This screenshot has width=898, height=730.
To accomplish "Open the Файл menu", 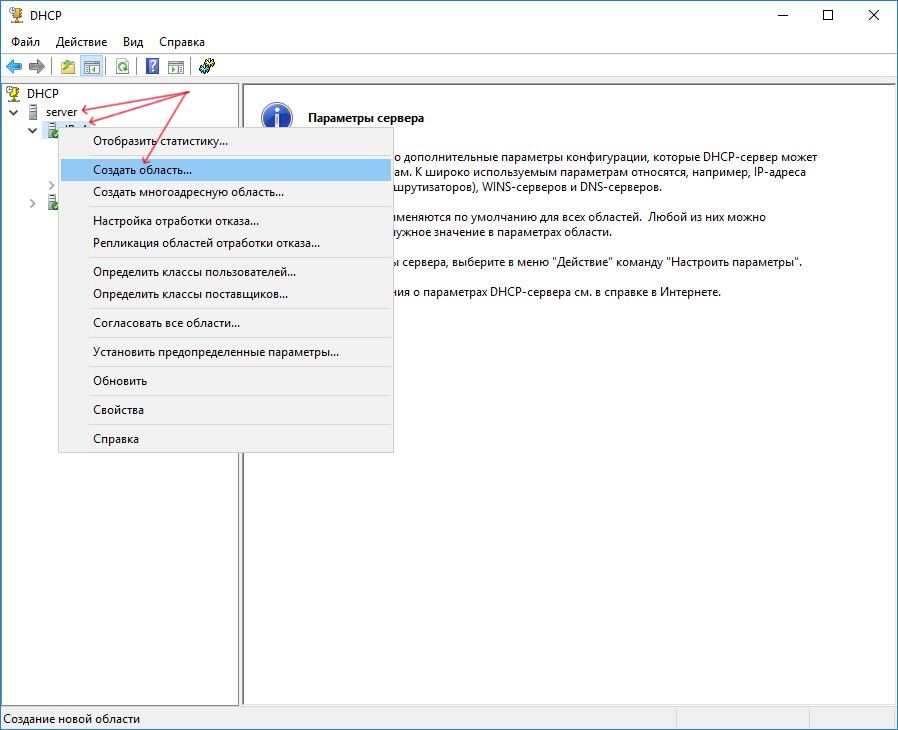I will pos(26,42).
